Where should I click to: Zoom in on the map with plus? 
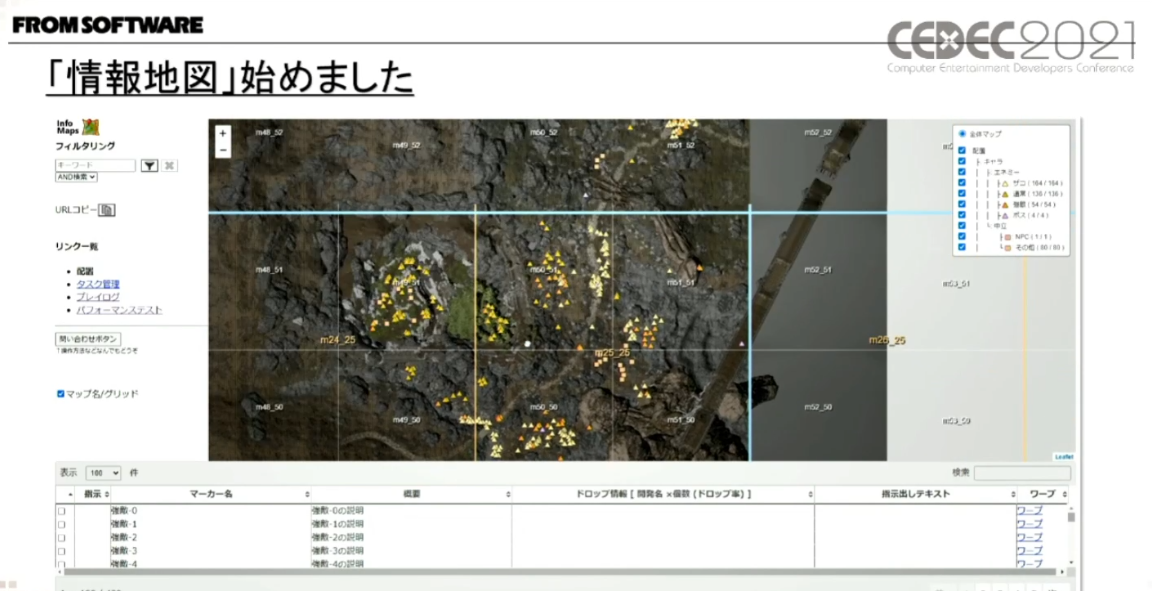pos(223,133)
